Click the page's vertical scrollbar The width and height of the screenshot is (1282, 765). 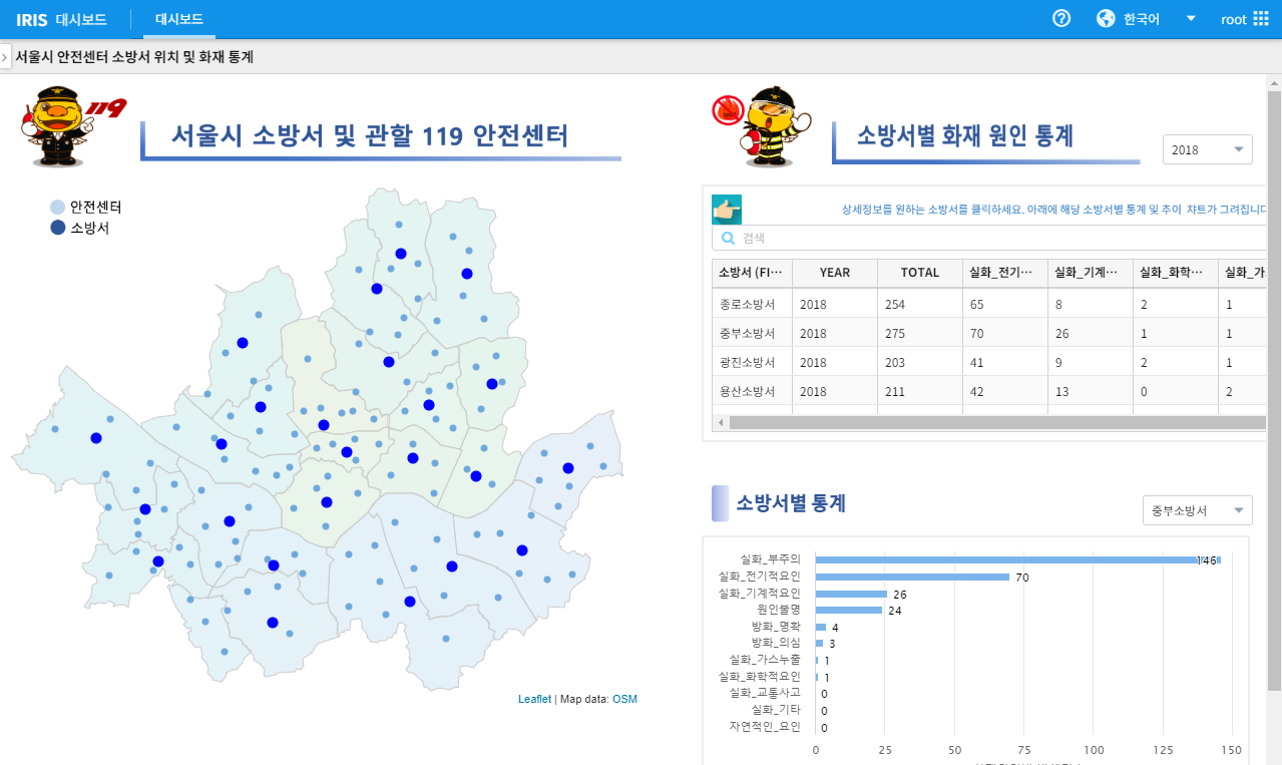[x=1274, y=390]
